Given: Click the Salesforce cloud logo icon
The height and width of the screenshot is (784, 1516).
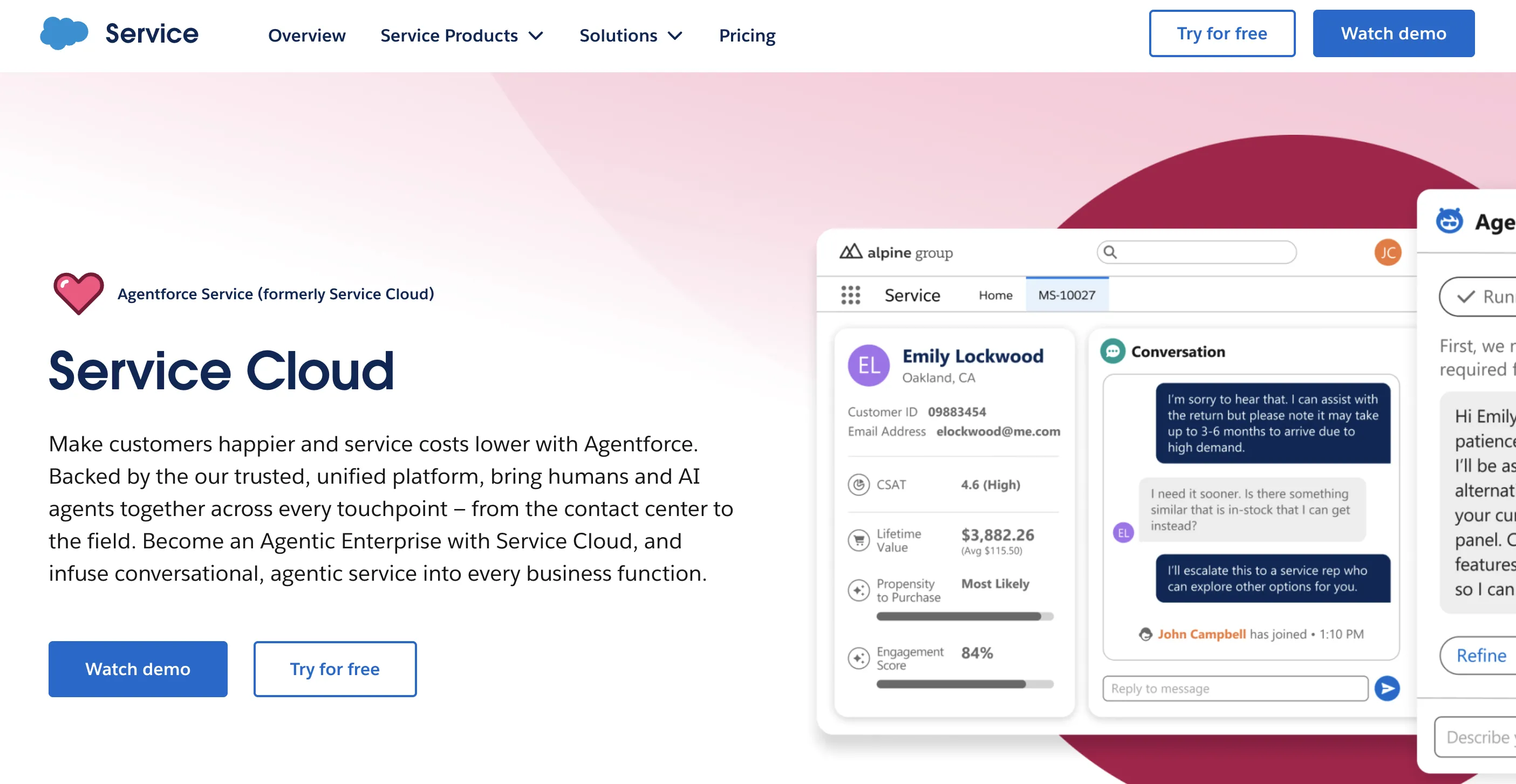Looking at the screenshot, I should (64, 33).
